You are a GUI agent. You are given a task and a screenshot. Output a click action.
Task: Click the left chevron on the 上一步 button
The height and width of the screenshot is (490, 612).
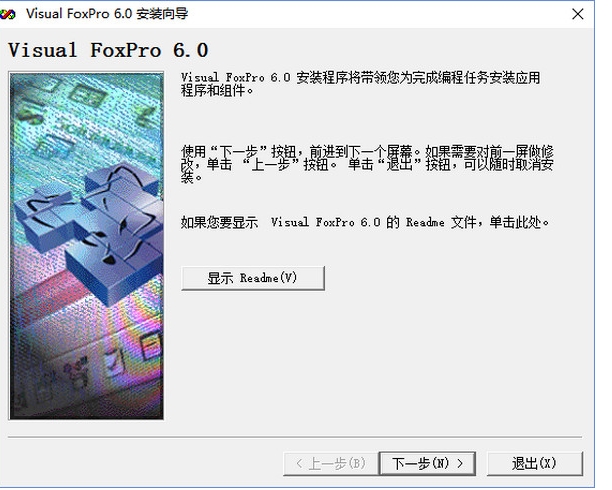(299, 463)
